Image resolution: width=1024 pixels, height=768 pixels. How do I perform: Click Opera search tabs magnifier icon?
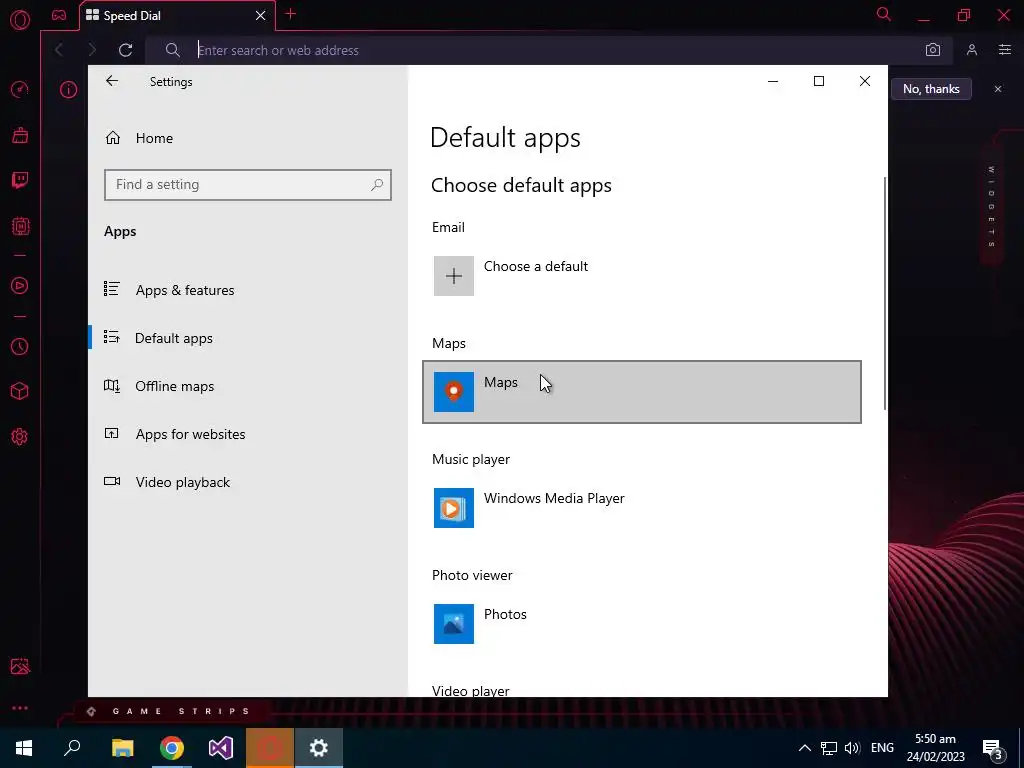pyautogui.click(x=884, y=14)
